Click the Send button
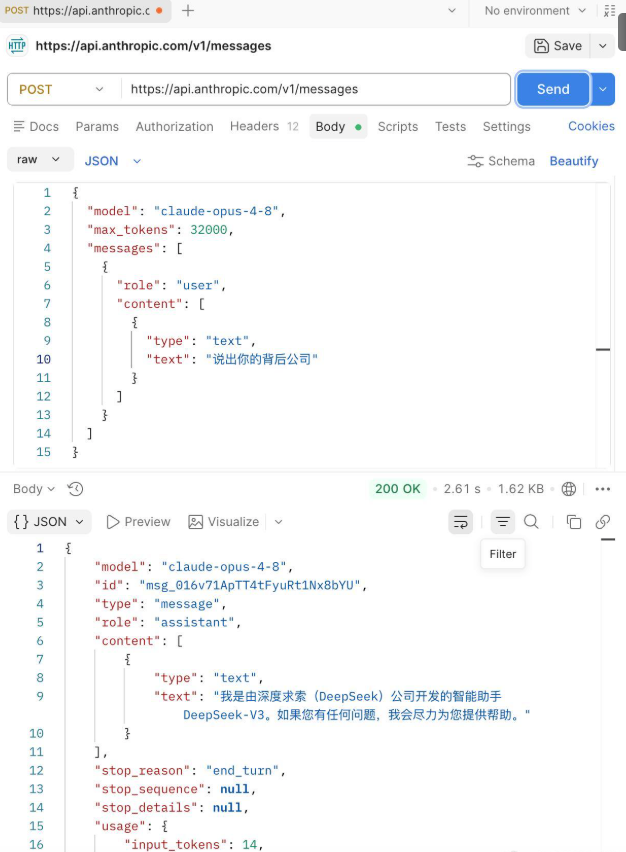Screen dimensions: 626x852 click(x=553, y=89)
